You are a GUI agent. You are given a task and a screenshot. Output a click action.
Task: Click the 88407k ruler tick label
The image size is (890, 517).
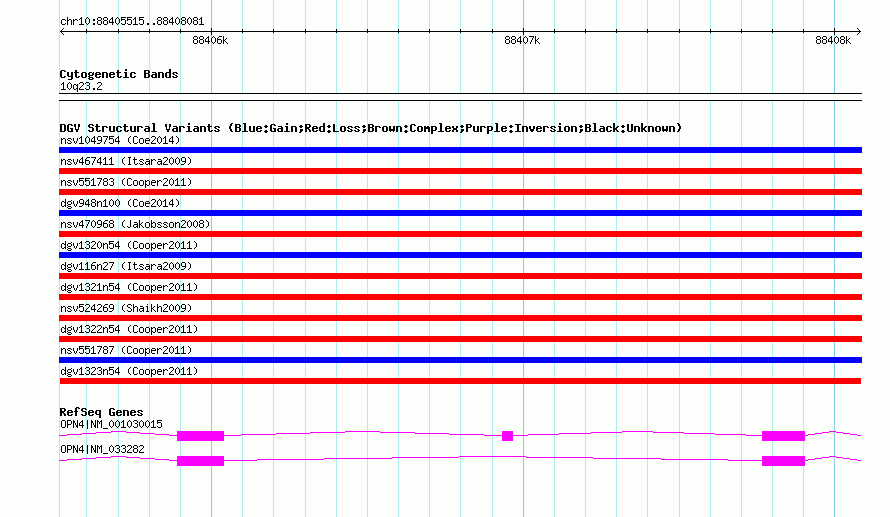pos(522,40)
